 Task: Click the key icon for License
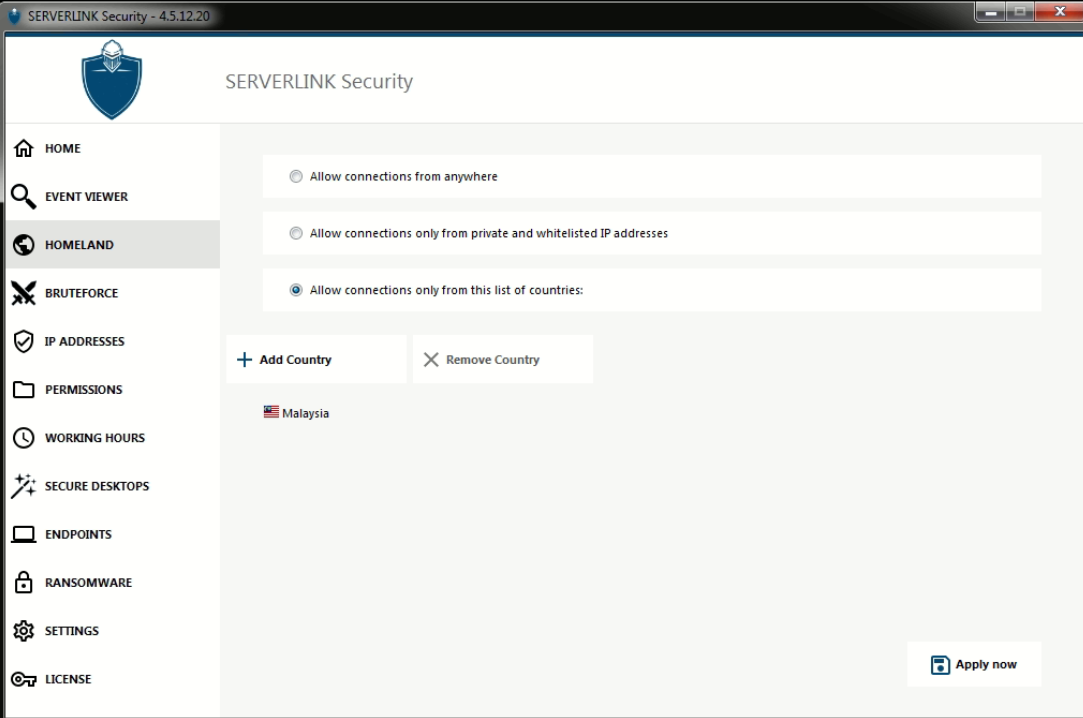tap(24, 679)
